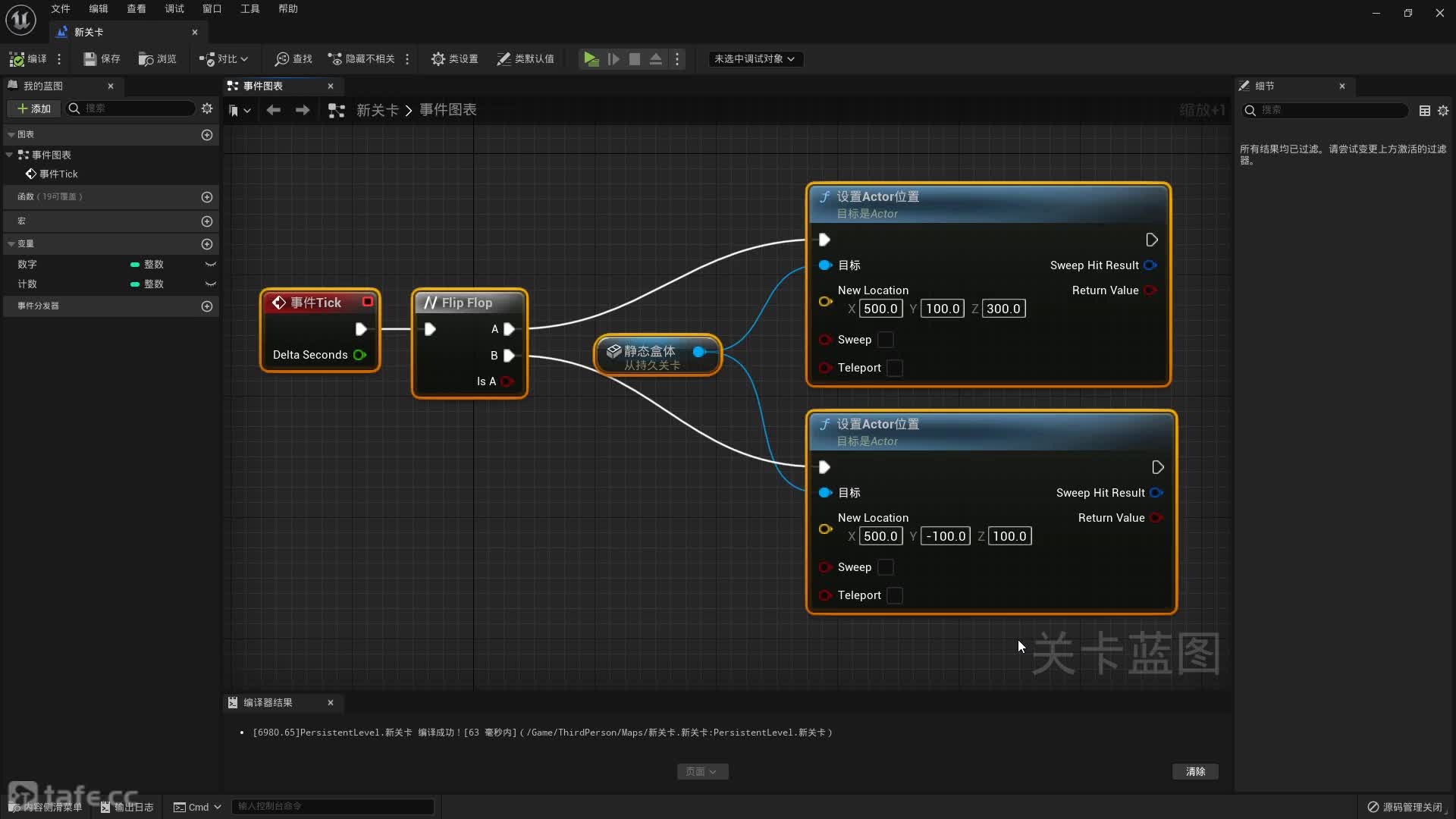Select 帮助 (Help) menu item
The width and height of the screenshot is (1456, 819).
288,8
